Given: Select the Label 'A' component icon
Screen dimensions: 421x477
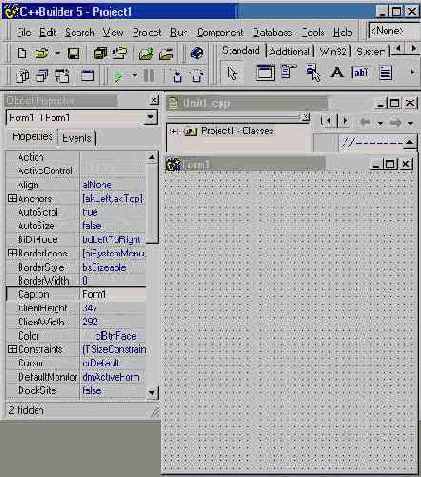Looking at the screenshot, I should 337,72.
